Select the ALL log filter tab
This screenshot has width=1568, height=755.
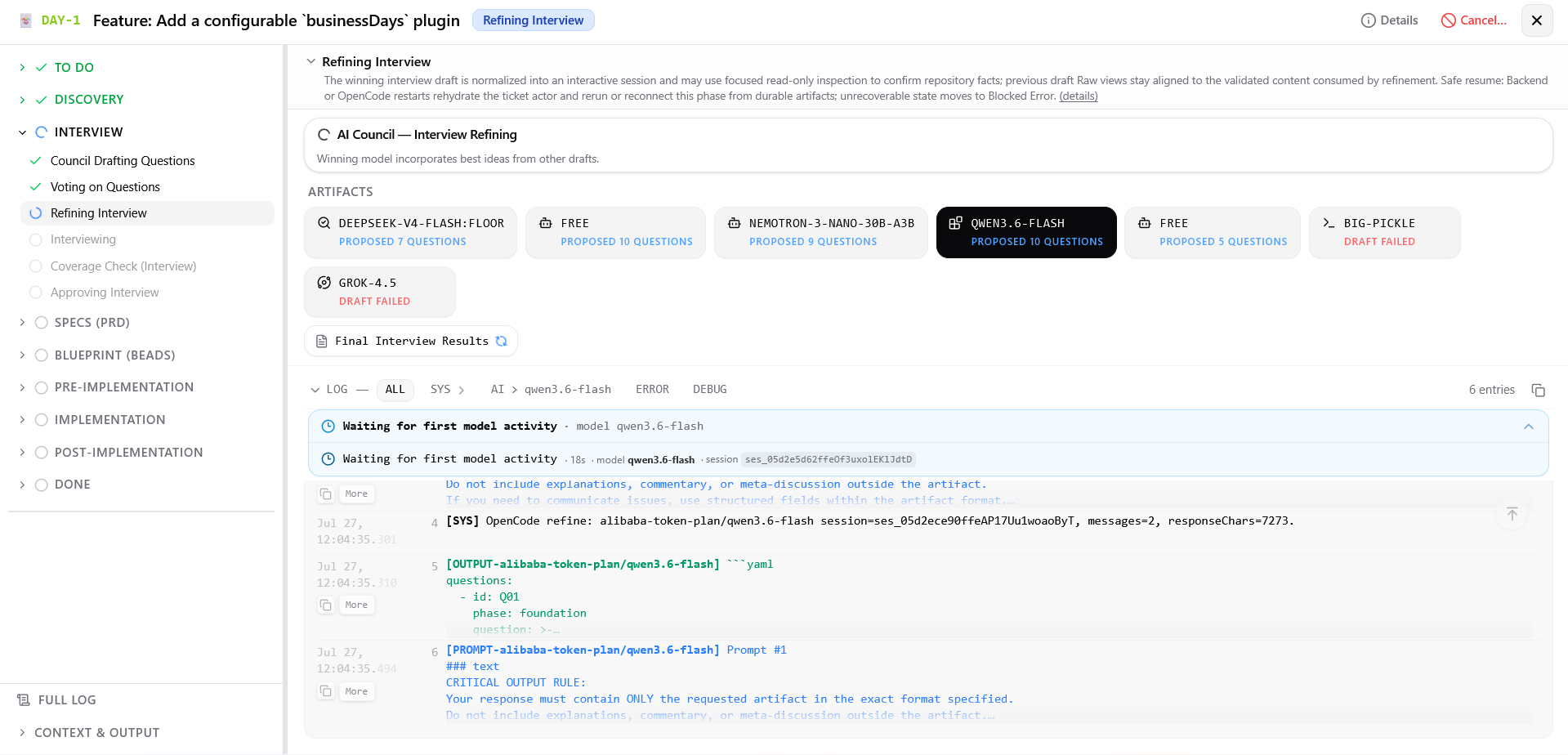[395, 390]
